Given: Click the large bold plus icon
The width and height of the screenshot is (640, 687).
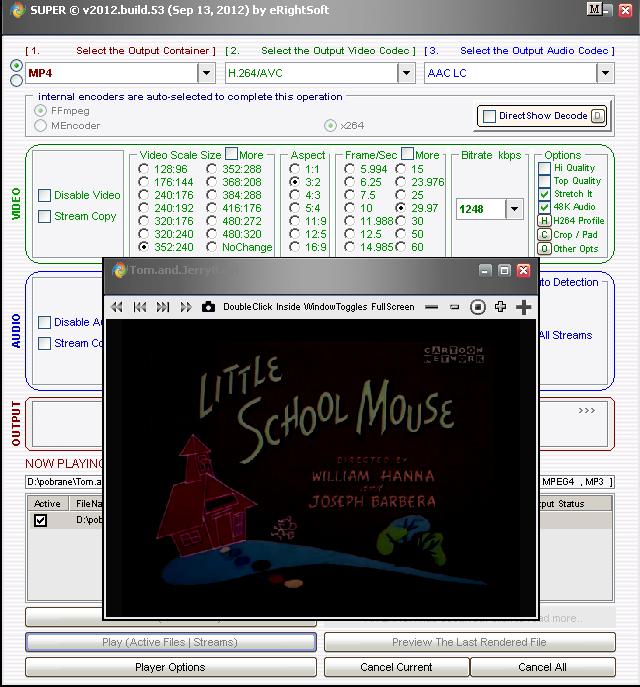Looking at the screenshot, I should 523,307.
